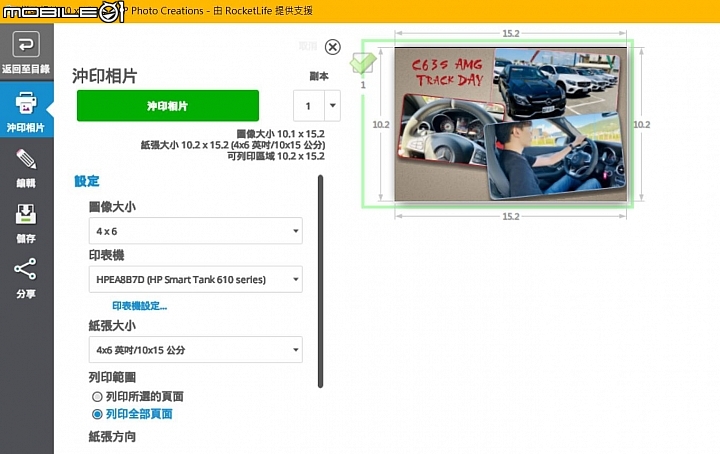Click the 紙張方向 label
The image size is (720, 454).
pyautogui.click(x=112, y=437)
